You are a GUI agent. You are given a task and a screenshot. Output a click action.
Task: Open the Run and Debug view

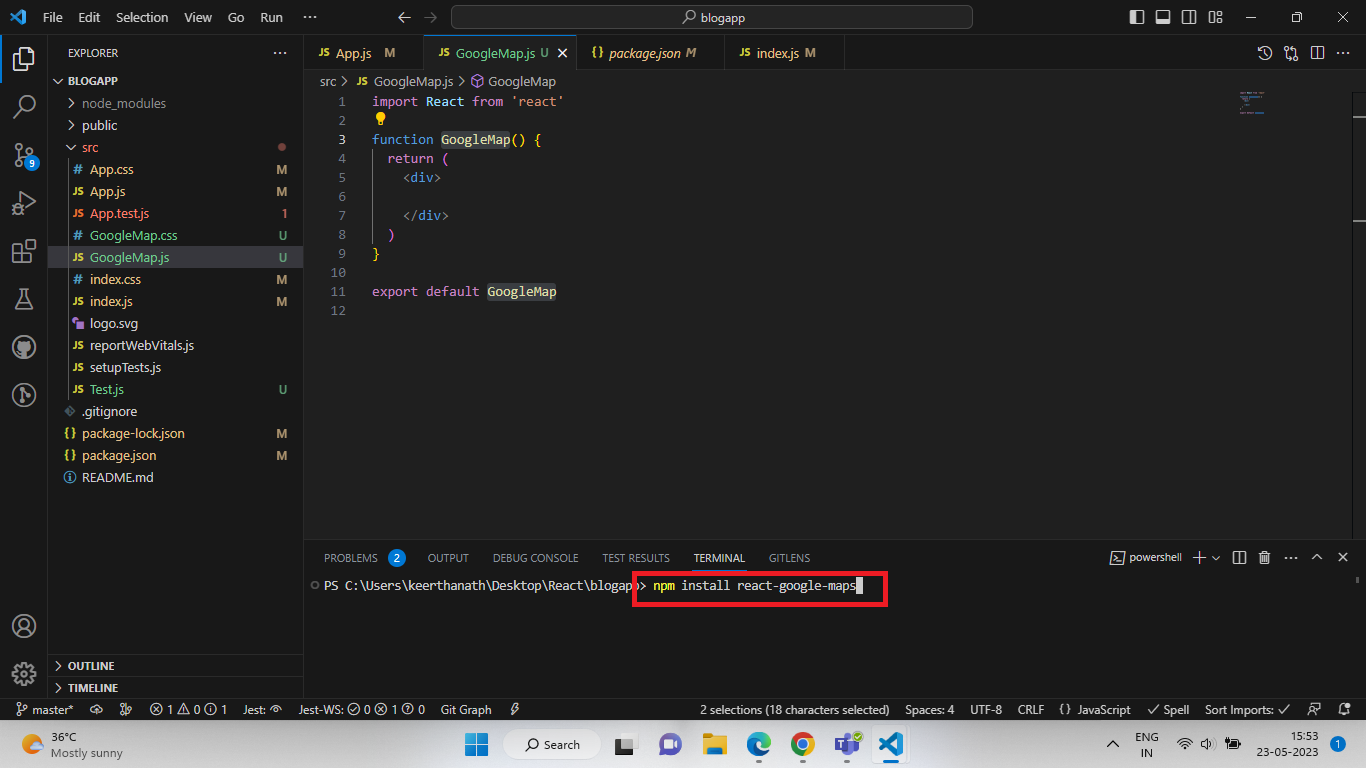tap(24, 203)
